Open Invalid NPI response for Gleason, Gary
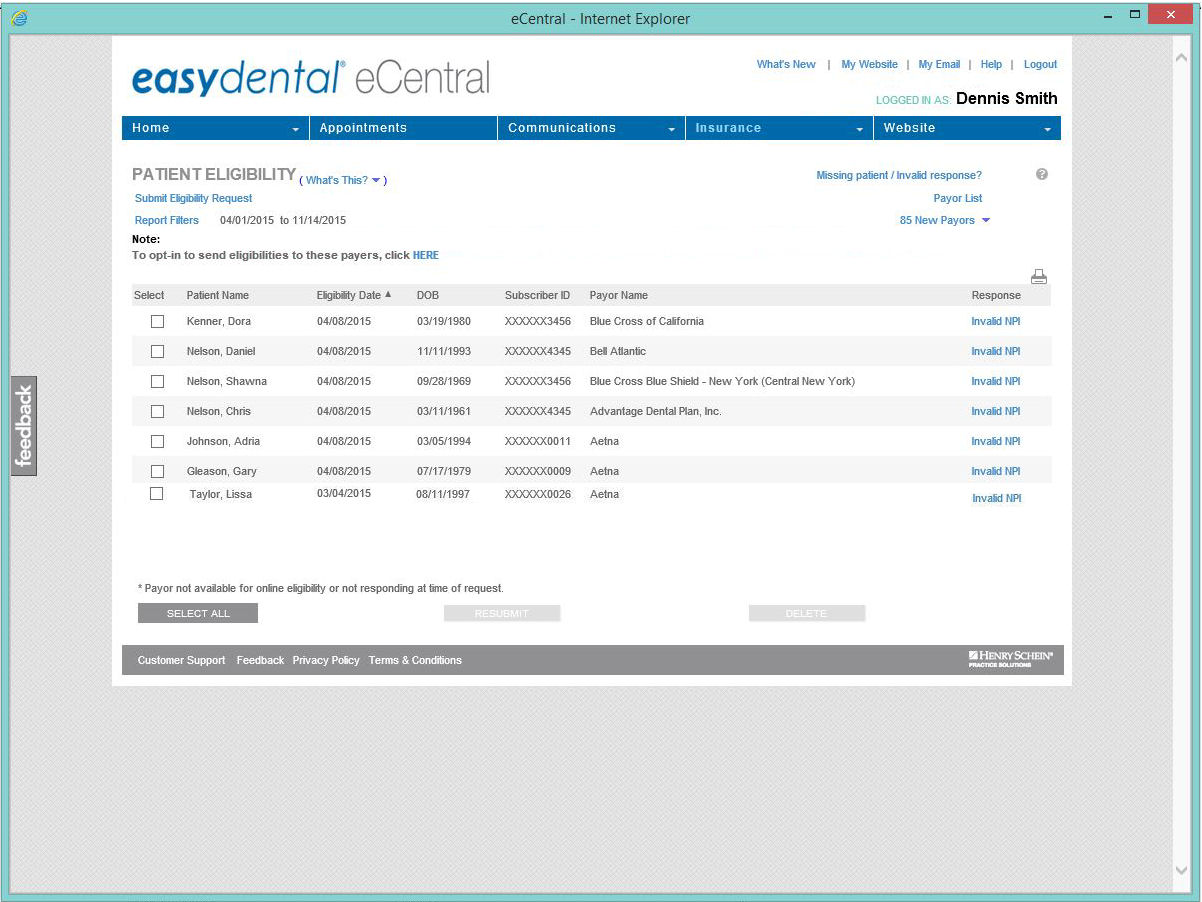The width and height of the screenshot is (1202, 902). [x=996, y=472]
